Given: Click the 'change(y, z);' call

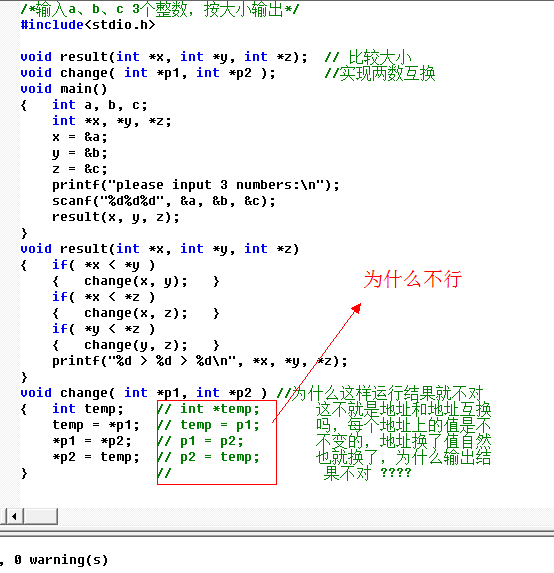Looking at the screenshot, I should (x=136, y=345).
